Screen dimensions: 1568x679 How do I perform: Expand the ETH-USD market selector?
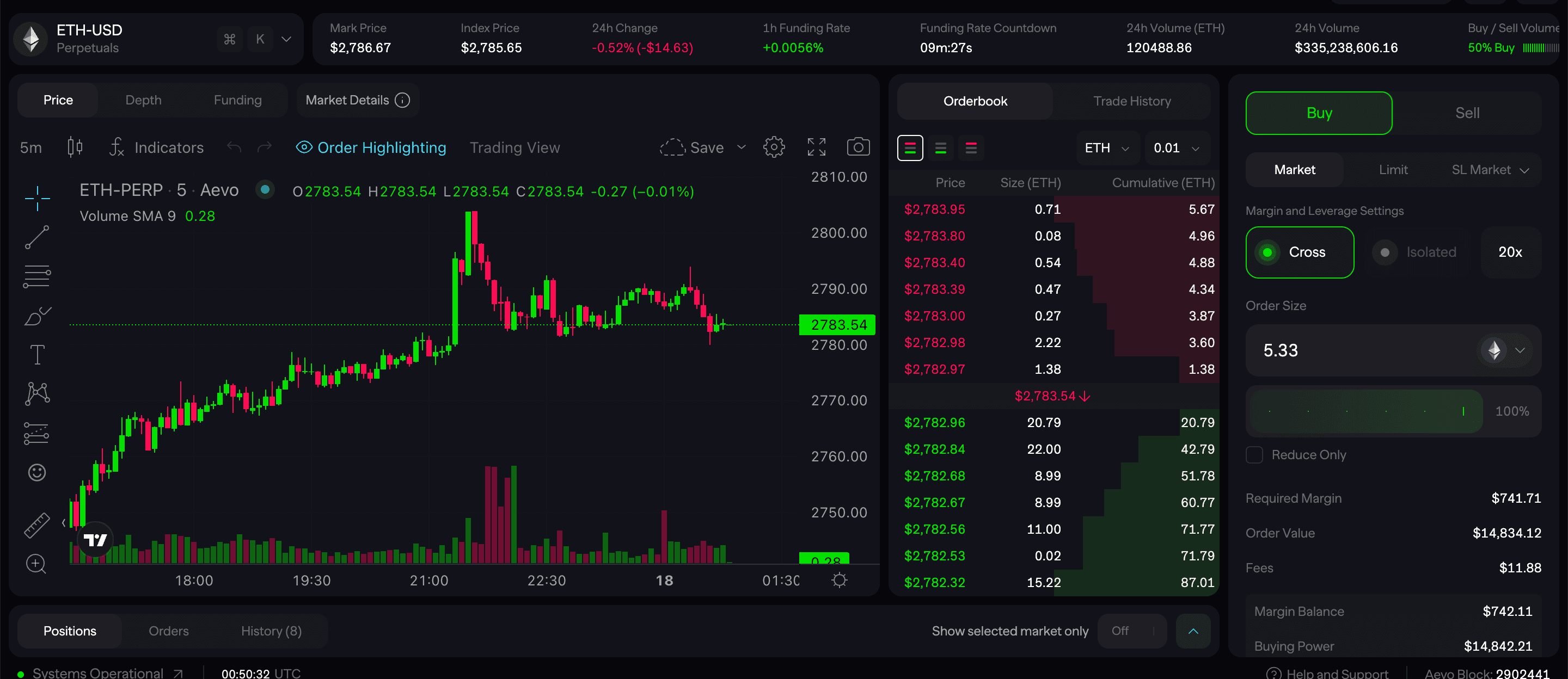tap(286, 39)
